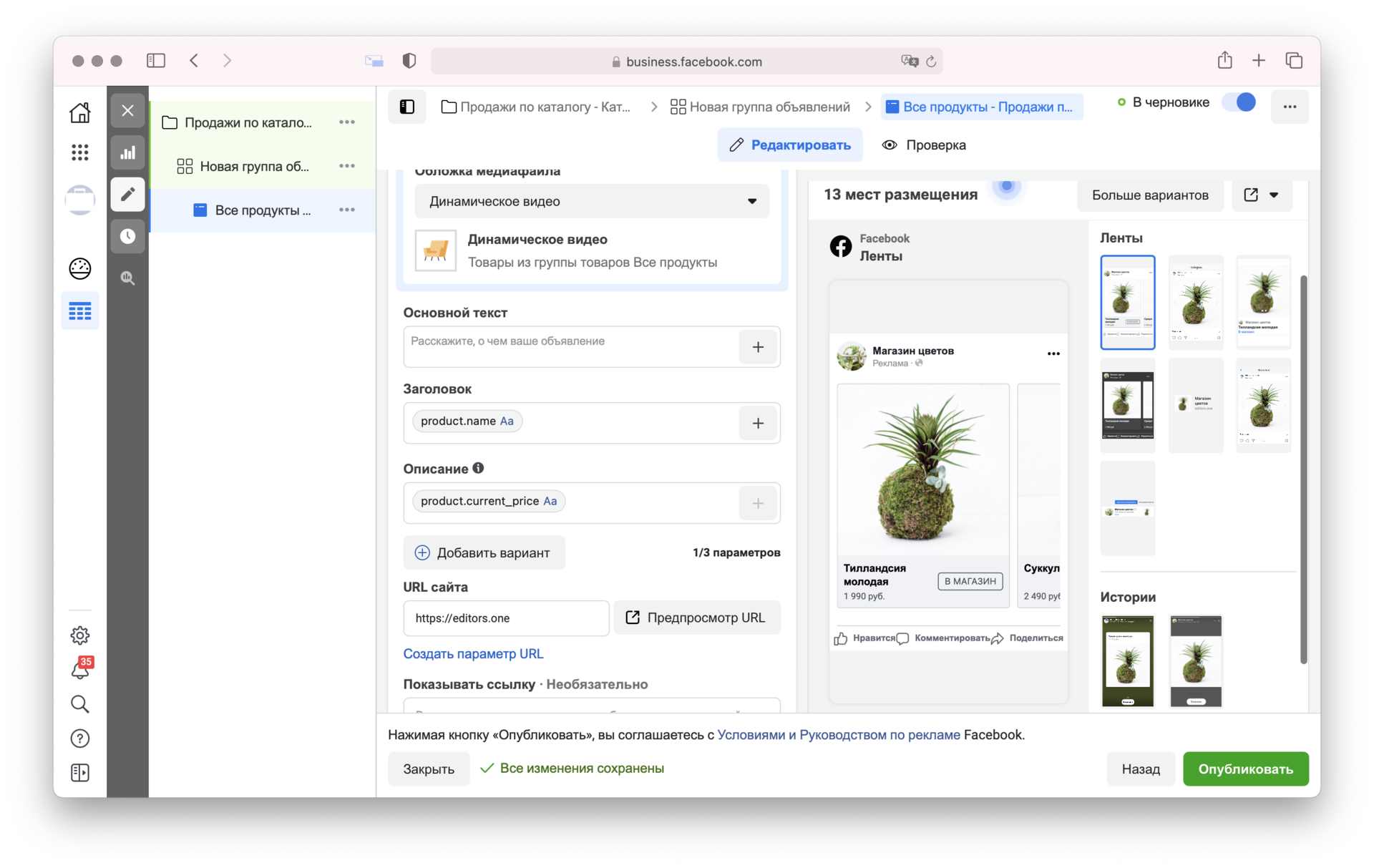Collapse the side panel toggle button
The width and height of the screenshot is (1374, 868).
[406, 107]
